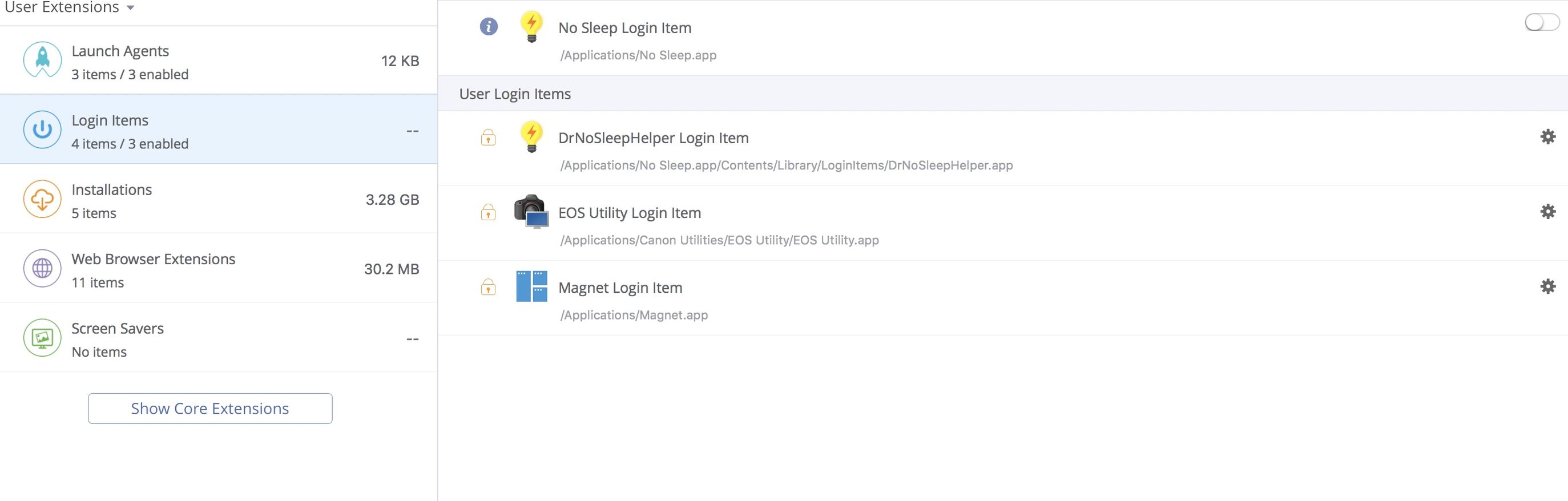Click the info icon for No Sleep Login Item
Screen dimensions: 1568x501
click(489, 27)
